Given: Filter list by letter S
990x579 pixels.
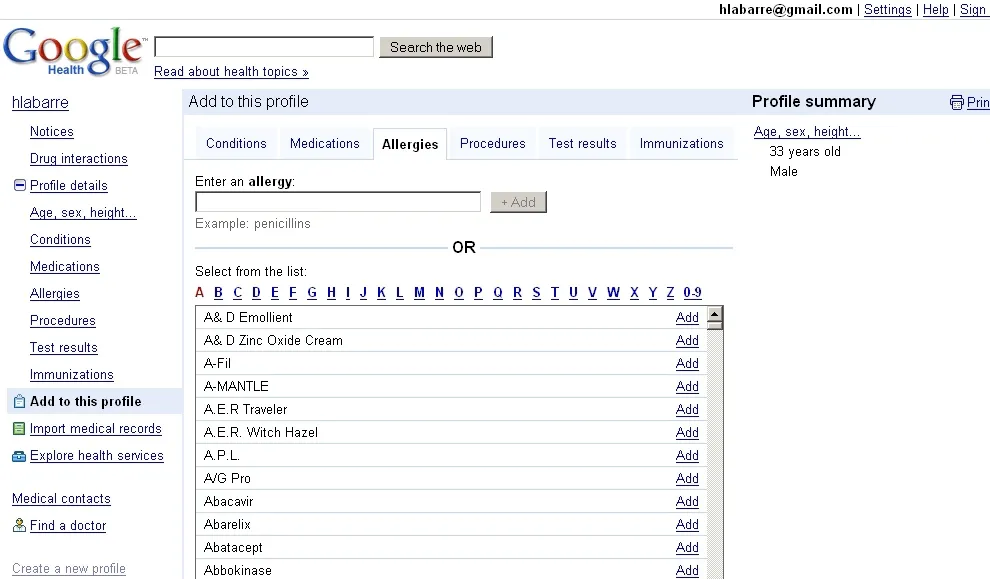Looking at the screenshot, I should coord(536,292).
